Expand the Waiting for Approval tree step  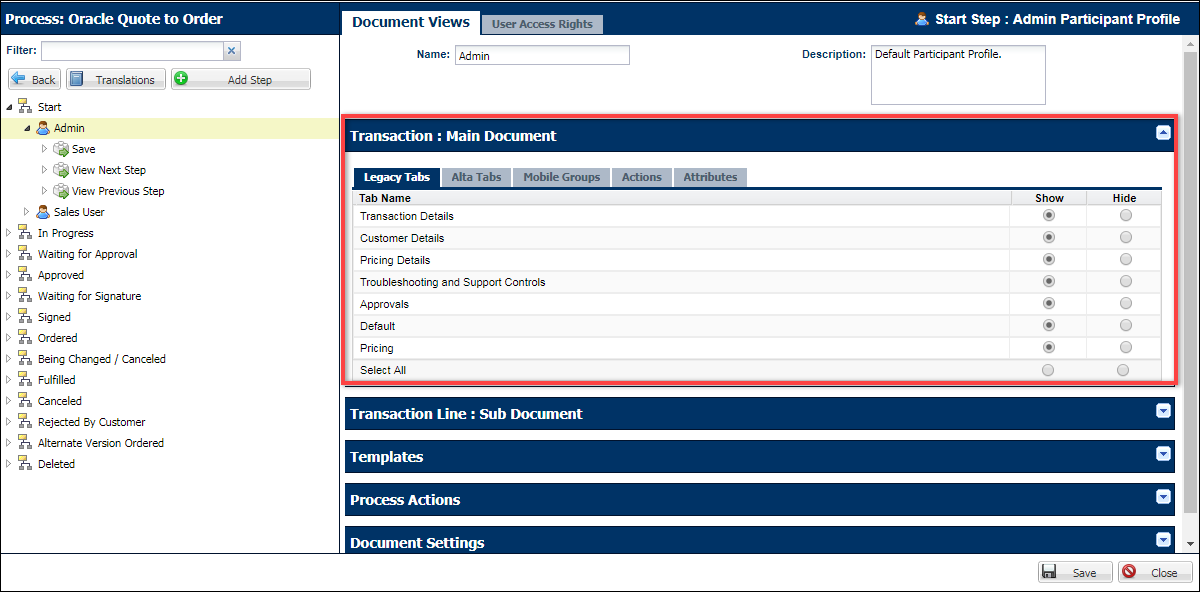click(x=8, y=253)
